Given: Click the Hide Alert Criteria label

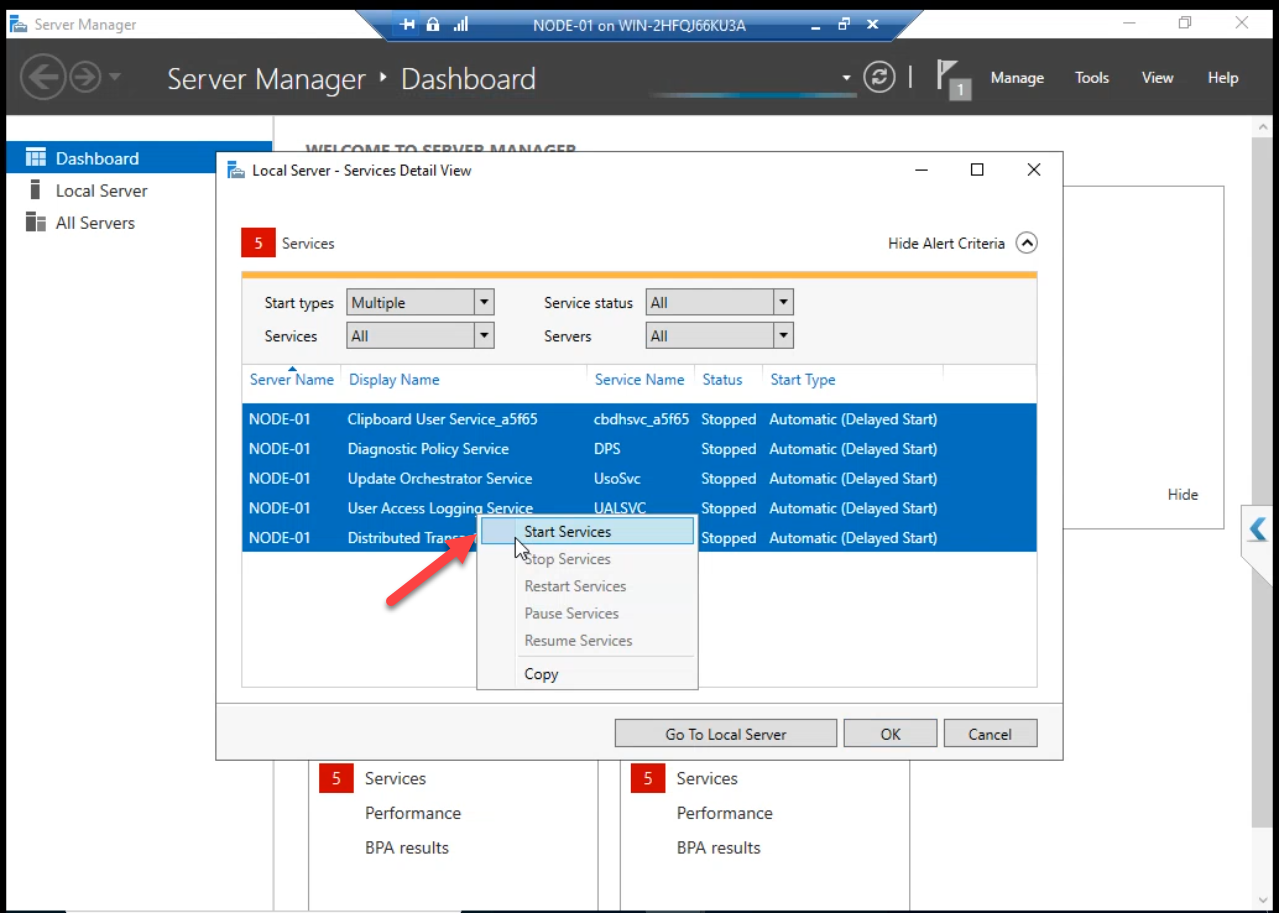Looking at the screenshot, I should pos(946,243).
